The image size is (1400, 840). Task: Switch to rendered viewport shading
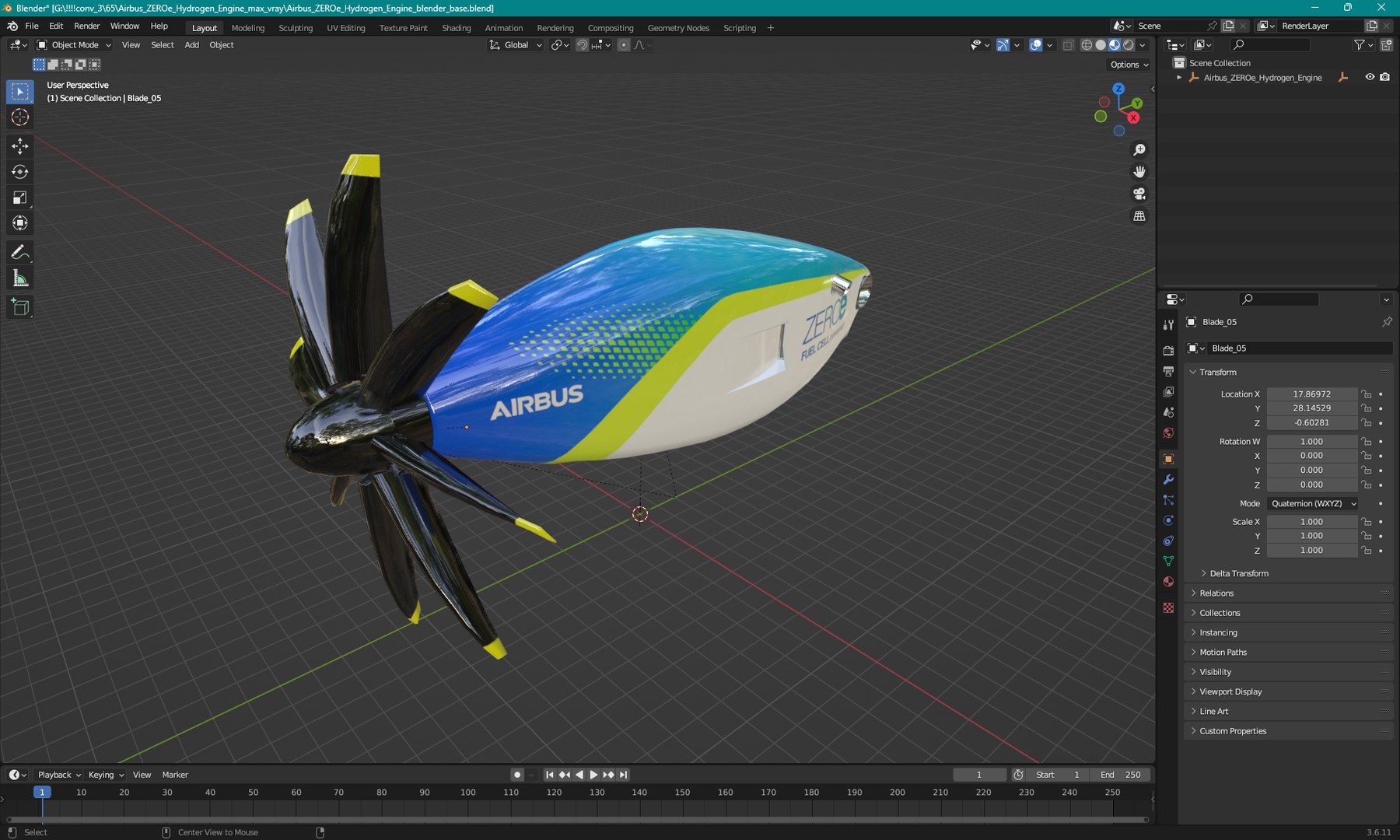point(1129,45)
